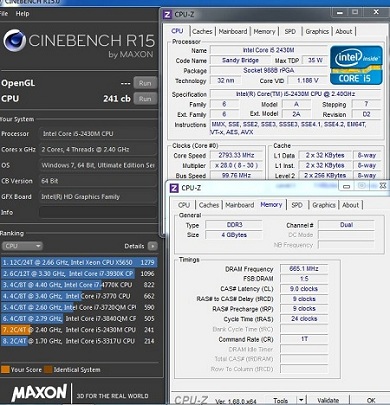This screenshot has width=390, height=405.
Task: Switch to Caches tab in back CPU-Z window
Action: [x=202, y=32]
